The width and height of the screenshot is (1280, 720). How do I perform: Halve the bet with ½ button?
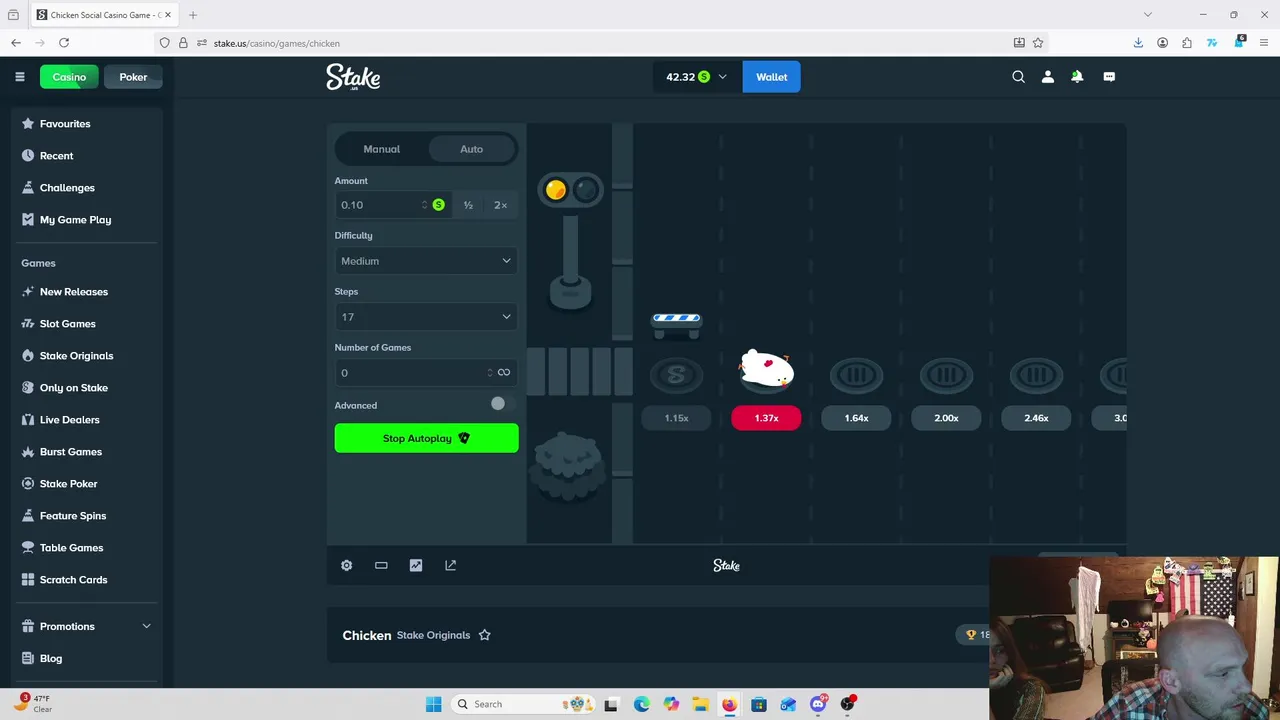(x=468, y=205)
